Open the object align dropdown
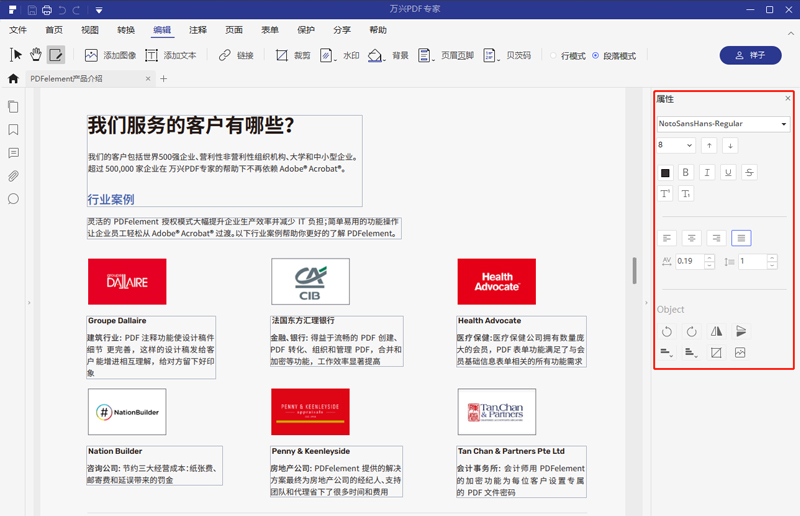This screenshot has width=800, height=516. tap(666, 352)
